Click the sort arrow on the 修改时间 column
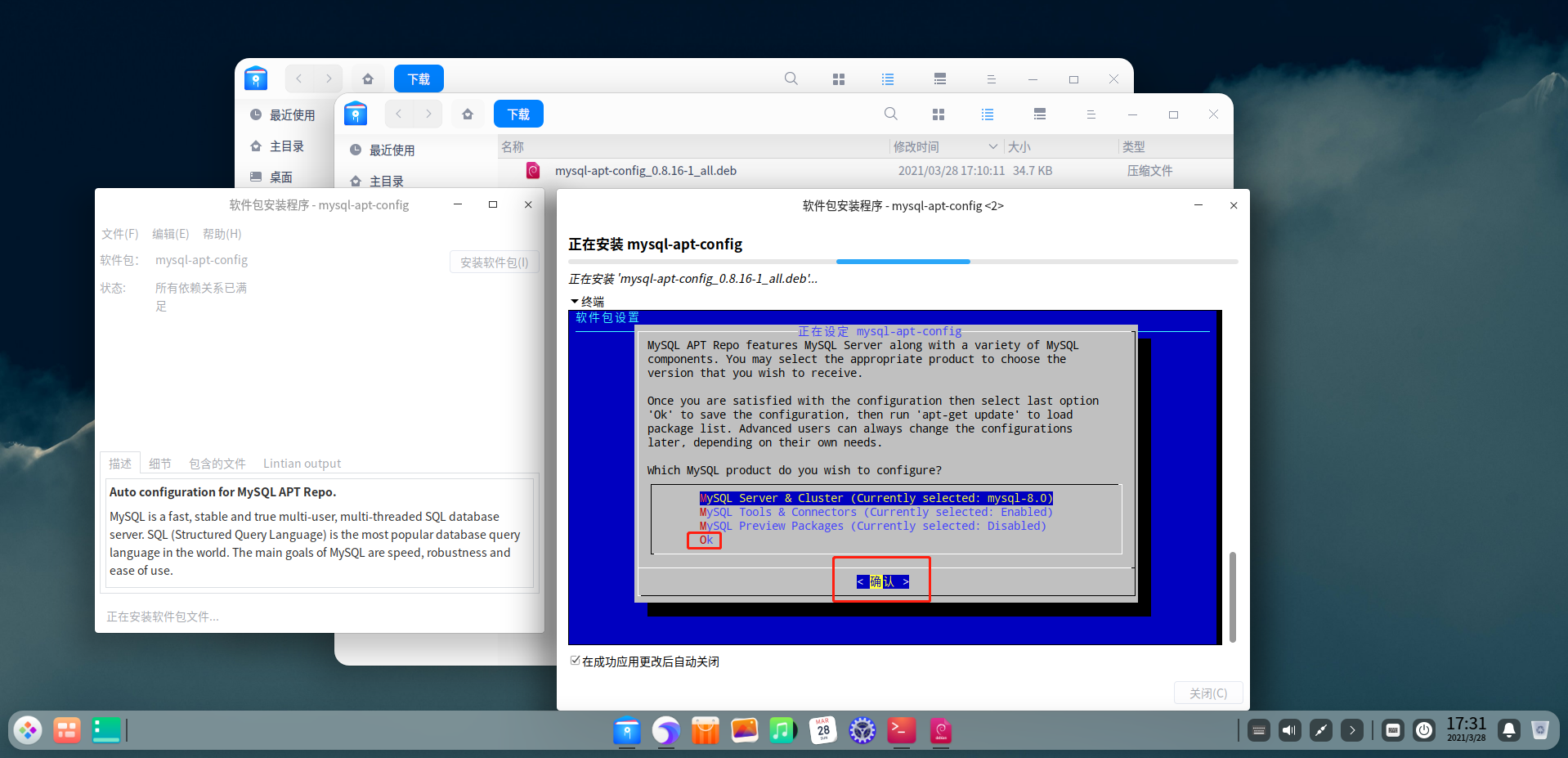1568x758 pixels. click(992, 146)
